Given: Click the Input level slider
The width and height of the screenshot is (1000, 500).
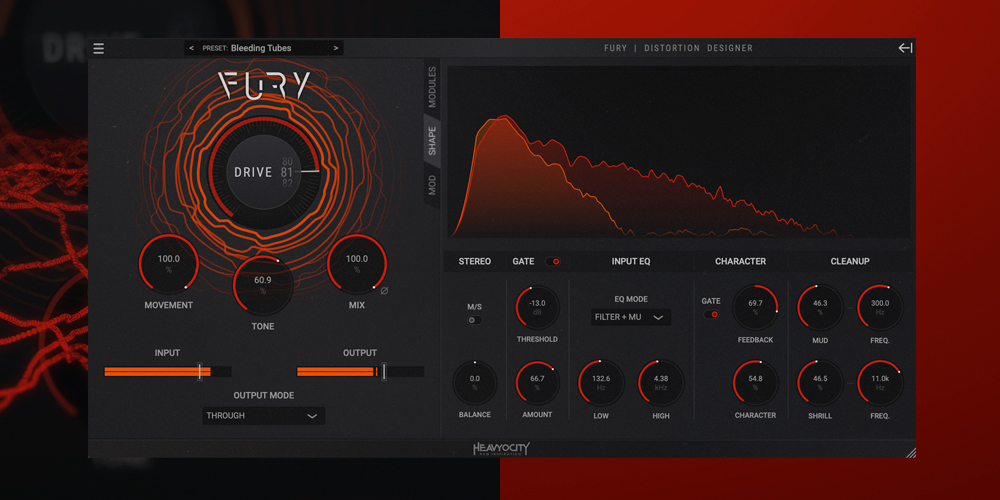Looking at the screenshot, I should pyautogui.click(x=168, y=371).
